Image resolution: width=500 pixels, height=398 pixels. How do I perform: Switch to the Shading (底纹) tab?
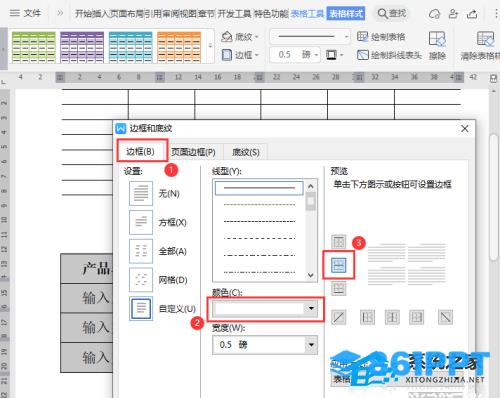click(246, 152)
